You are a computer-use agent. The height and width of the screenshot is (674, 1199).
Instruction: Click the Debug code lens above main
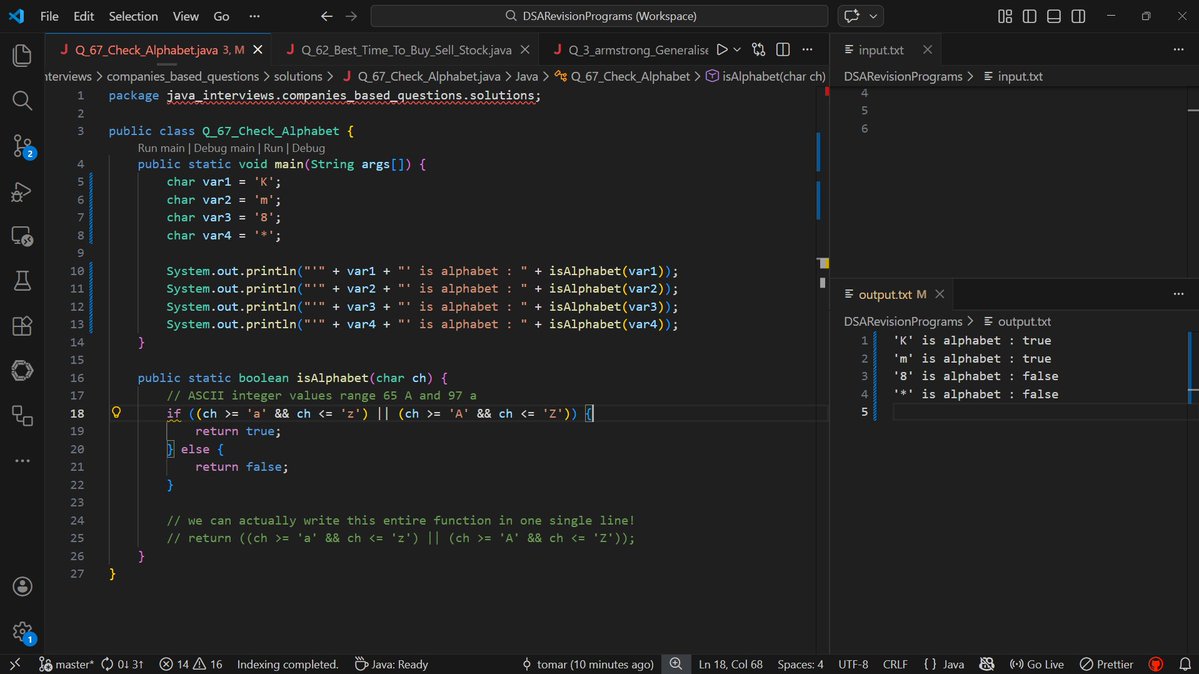coord(308,148)
